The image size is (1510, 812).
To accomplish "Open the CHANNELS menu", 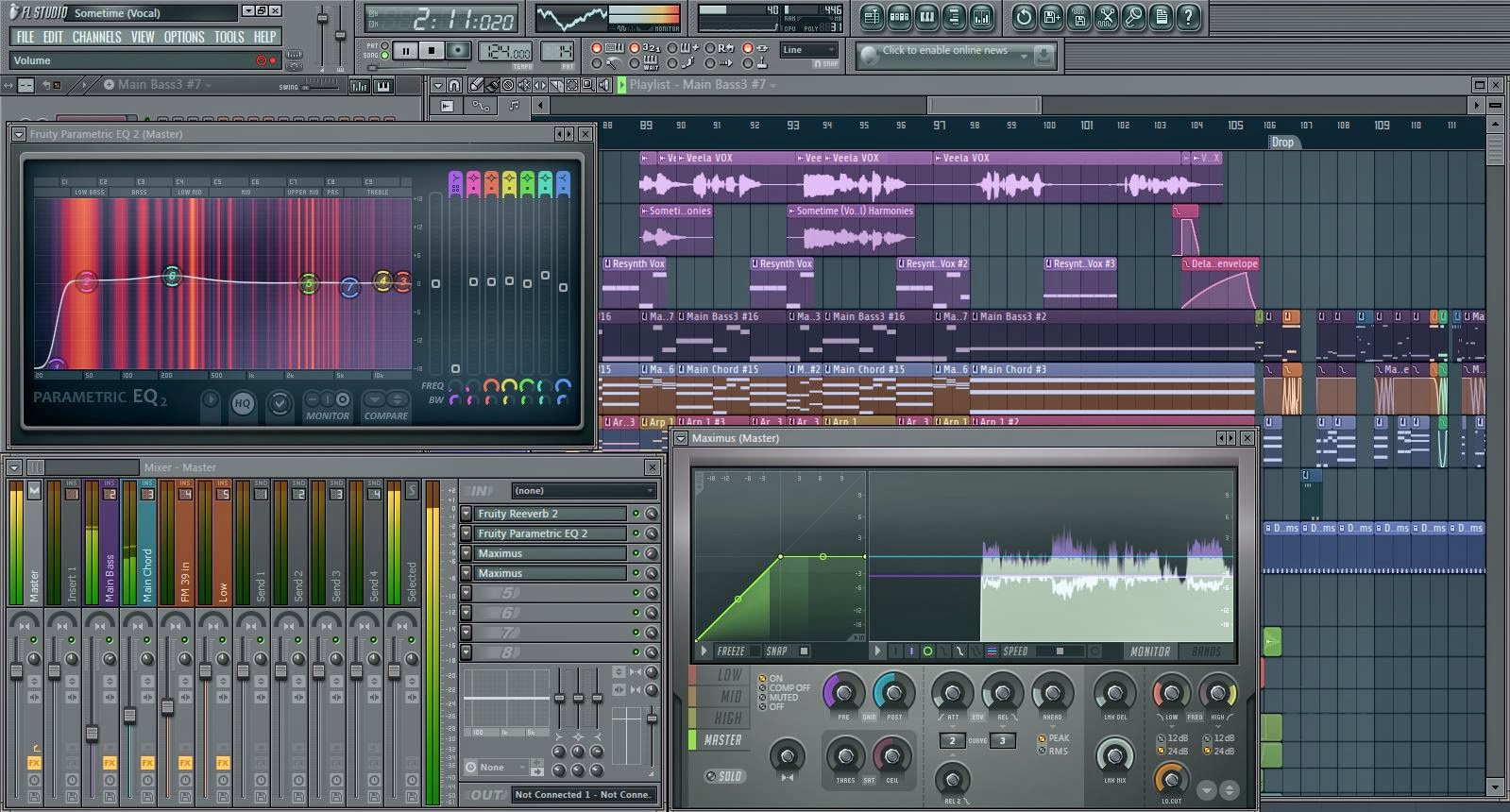I will (x=96, y=37).
